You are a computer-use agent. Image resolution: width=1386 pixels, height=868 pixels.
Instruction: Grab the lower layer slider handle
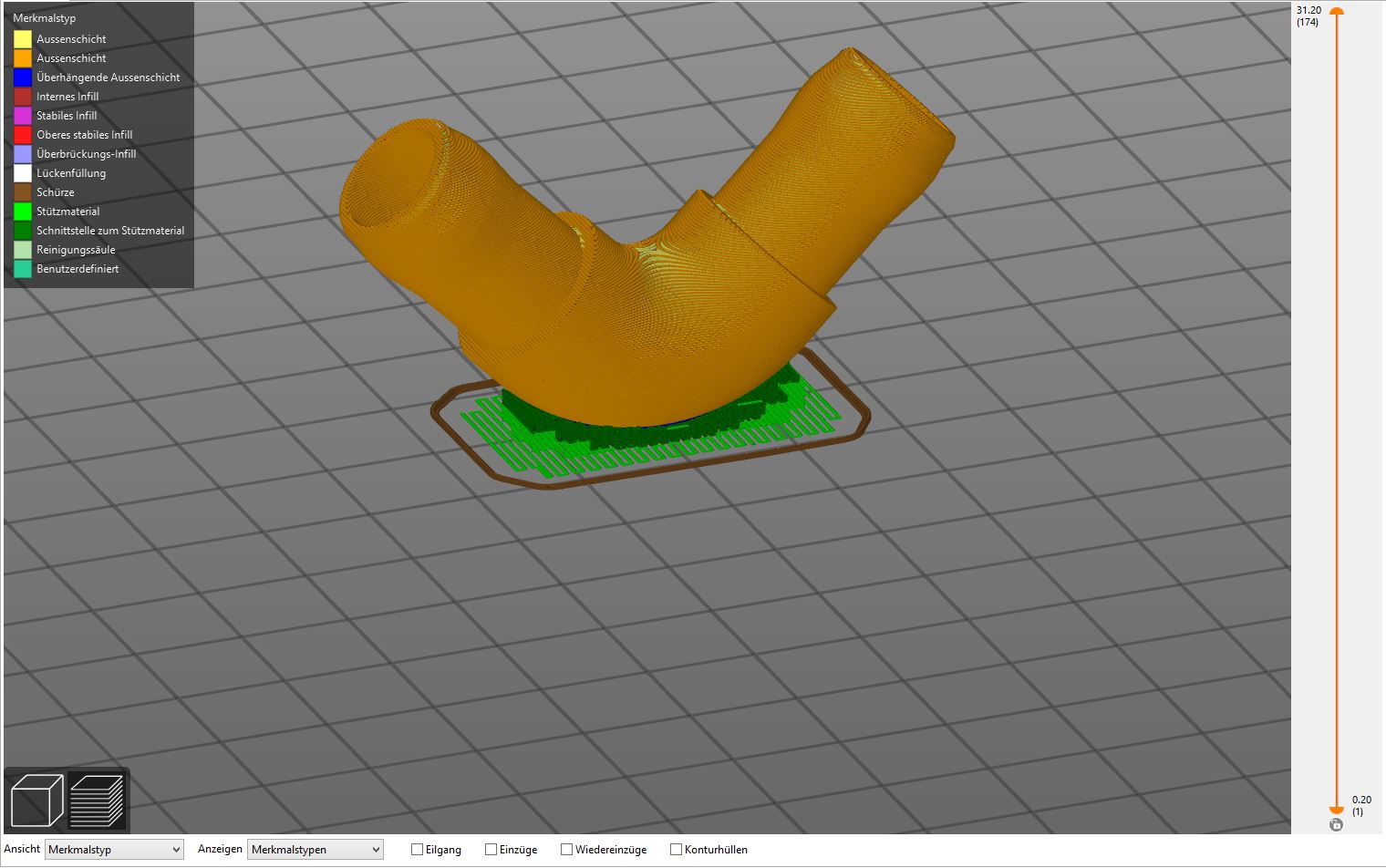pyautogui.click(x=1337, y=809)
